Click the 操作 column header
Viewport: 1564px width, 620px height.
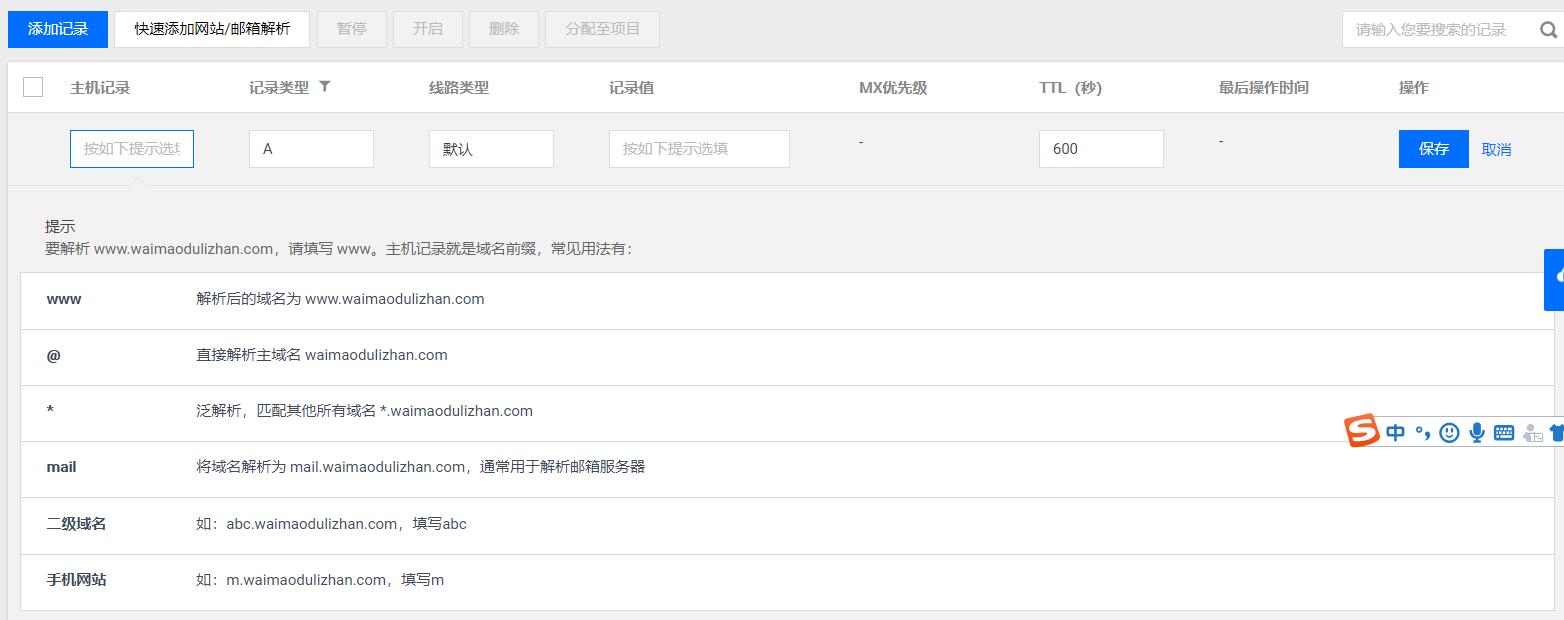point(1414,88)
